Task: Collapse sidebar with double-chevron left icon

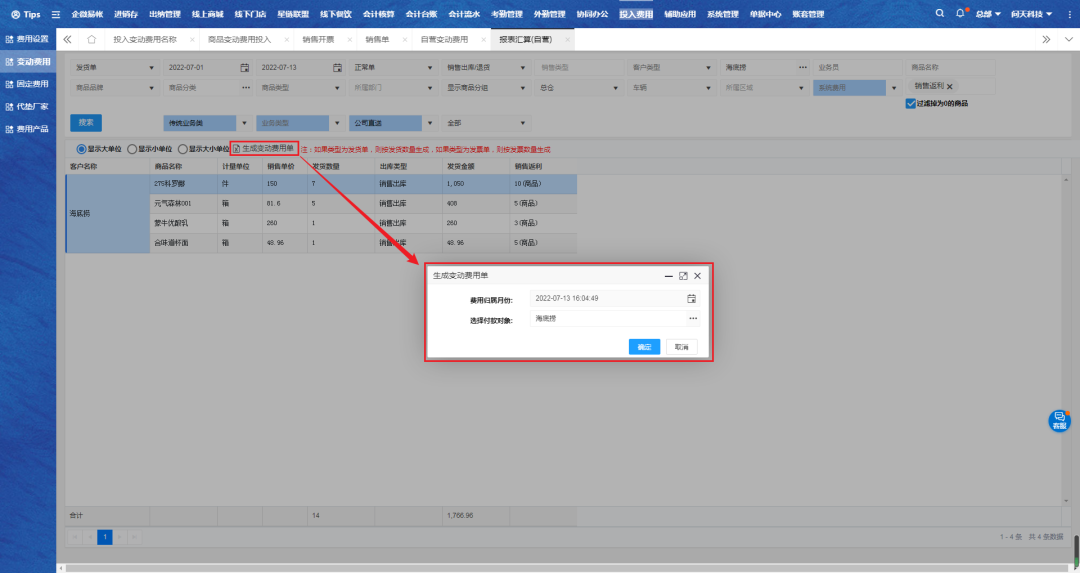Action: 67,39
